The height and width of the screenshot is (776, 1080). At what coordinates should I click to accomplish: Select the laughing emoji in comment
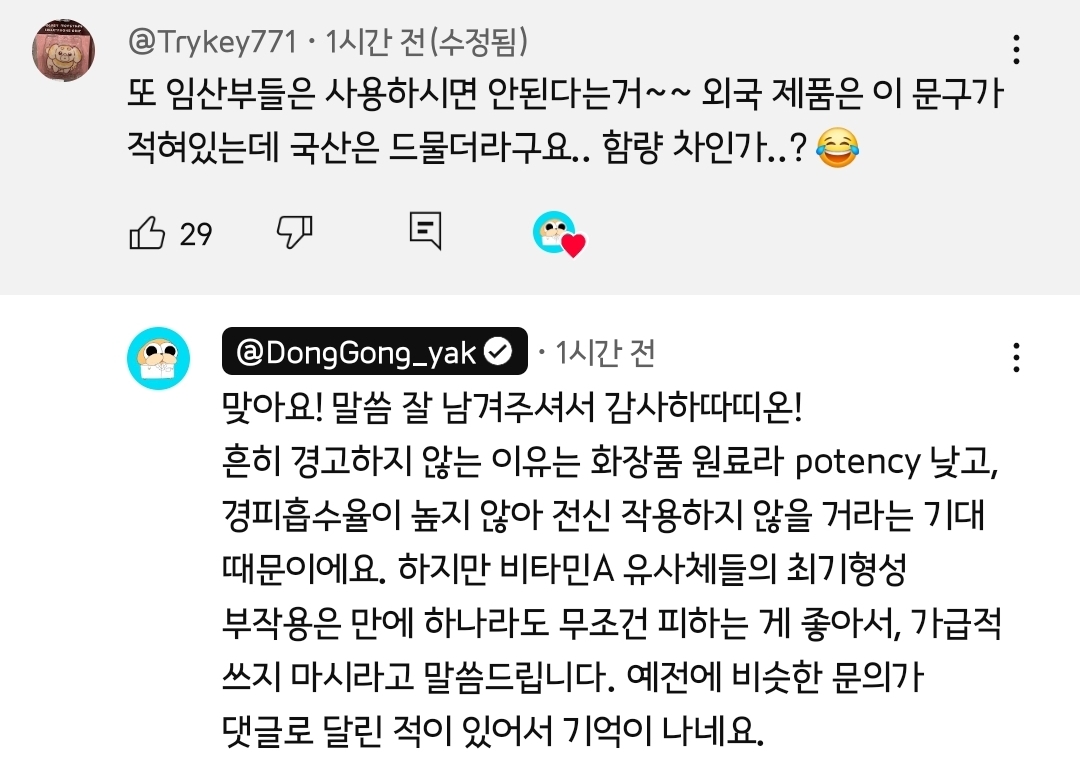(837, 147)
